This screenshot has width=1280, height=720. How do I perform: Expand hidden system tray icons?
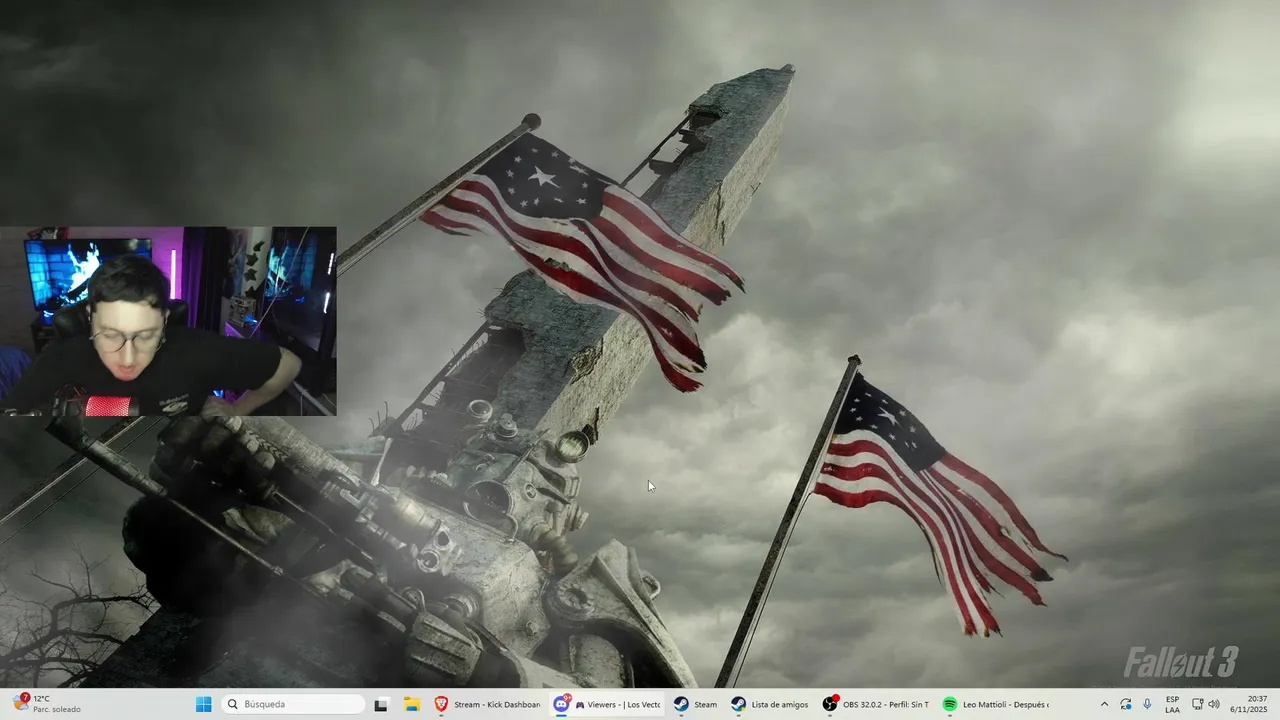click(1104, 704)
